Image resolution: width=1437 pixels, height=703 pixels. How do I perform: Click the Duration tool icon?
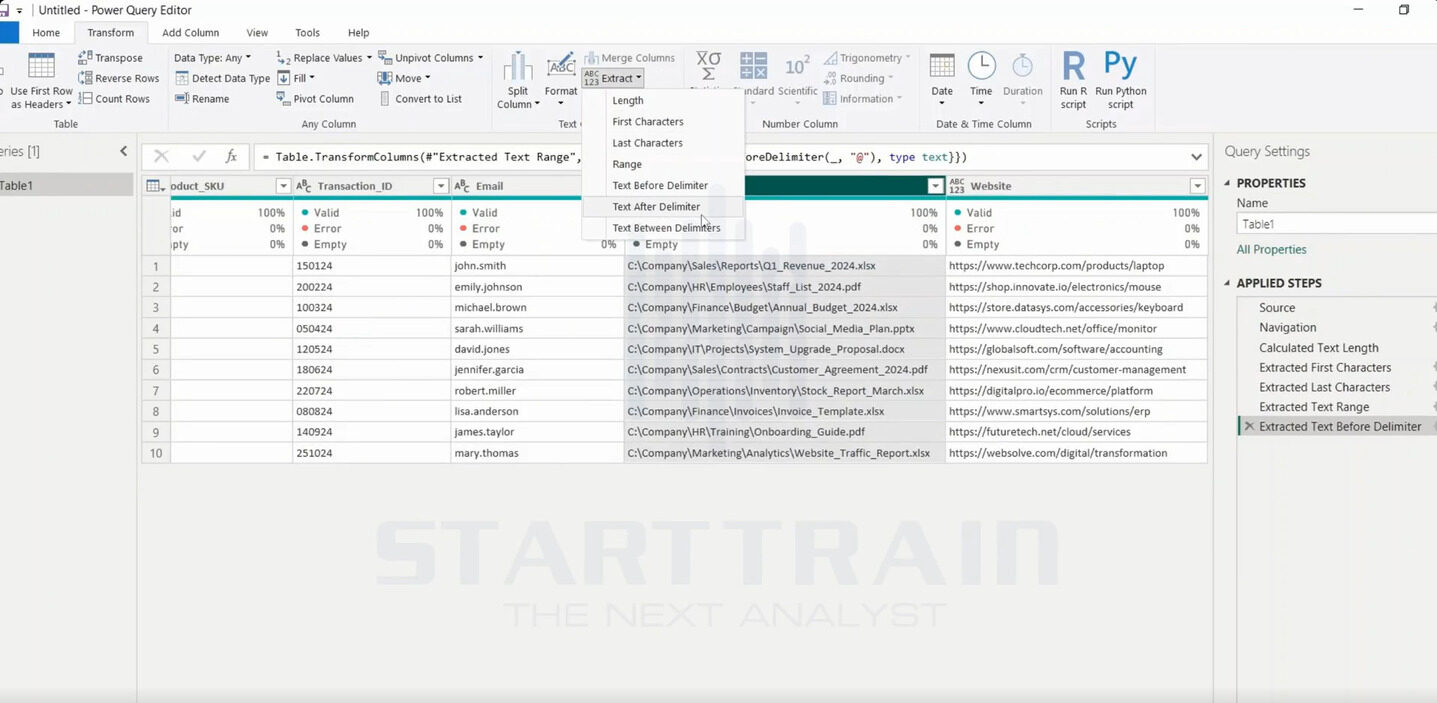click(1022, 67)
